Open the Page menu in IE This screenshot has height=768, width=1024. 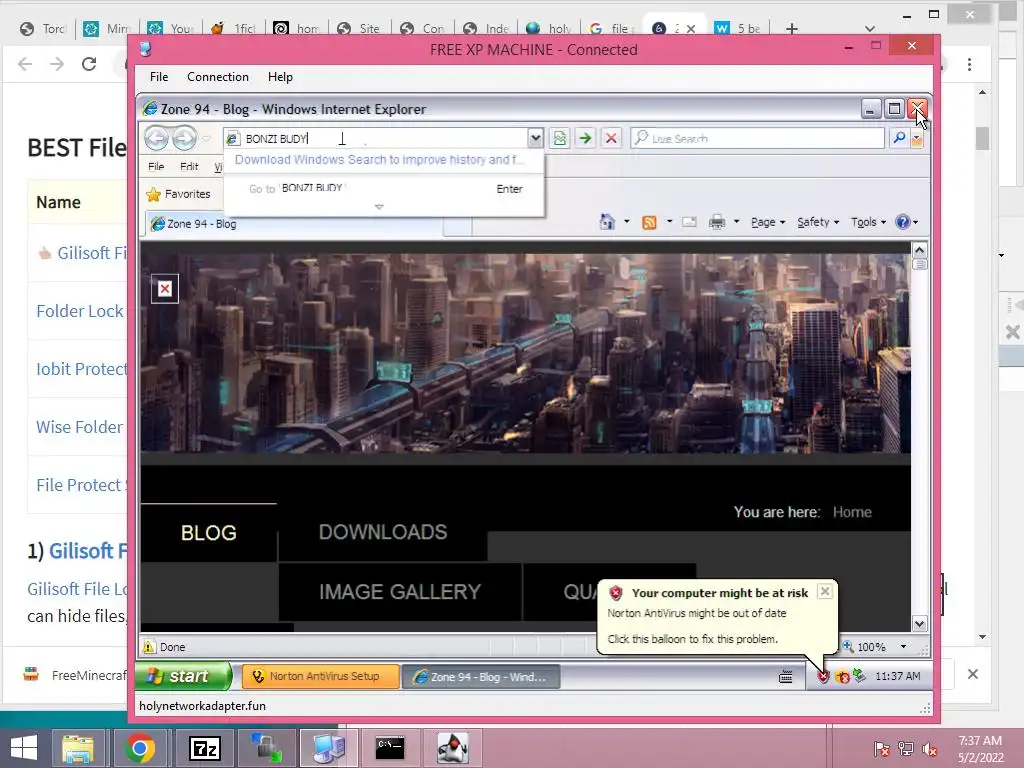(x=768, y=222)
